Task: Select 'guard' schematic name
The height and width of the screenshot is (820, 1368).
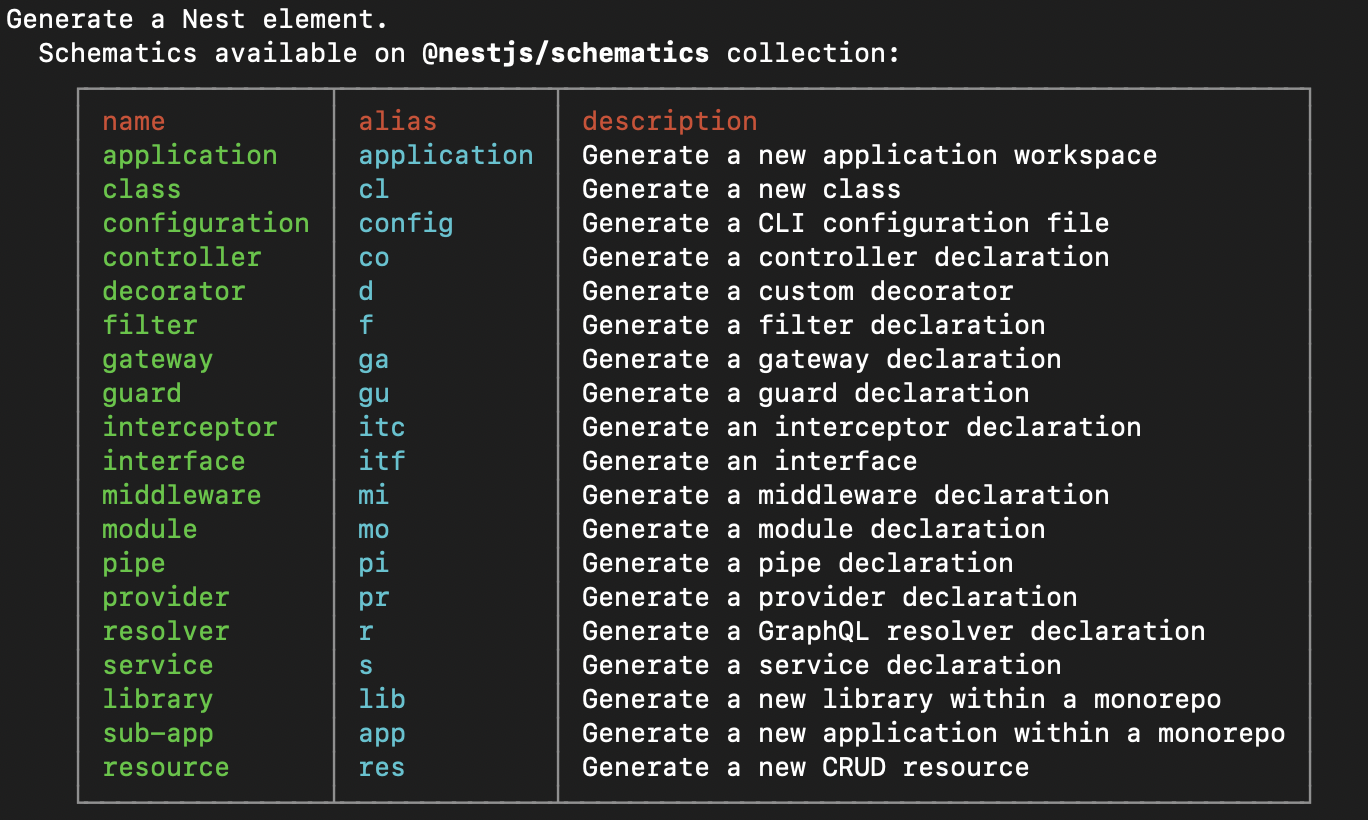Action: [x=142, y=394]
